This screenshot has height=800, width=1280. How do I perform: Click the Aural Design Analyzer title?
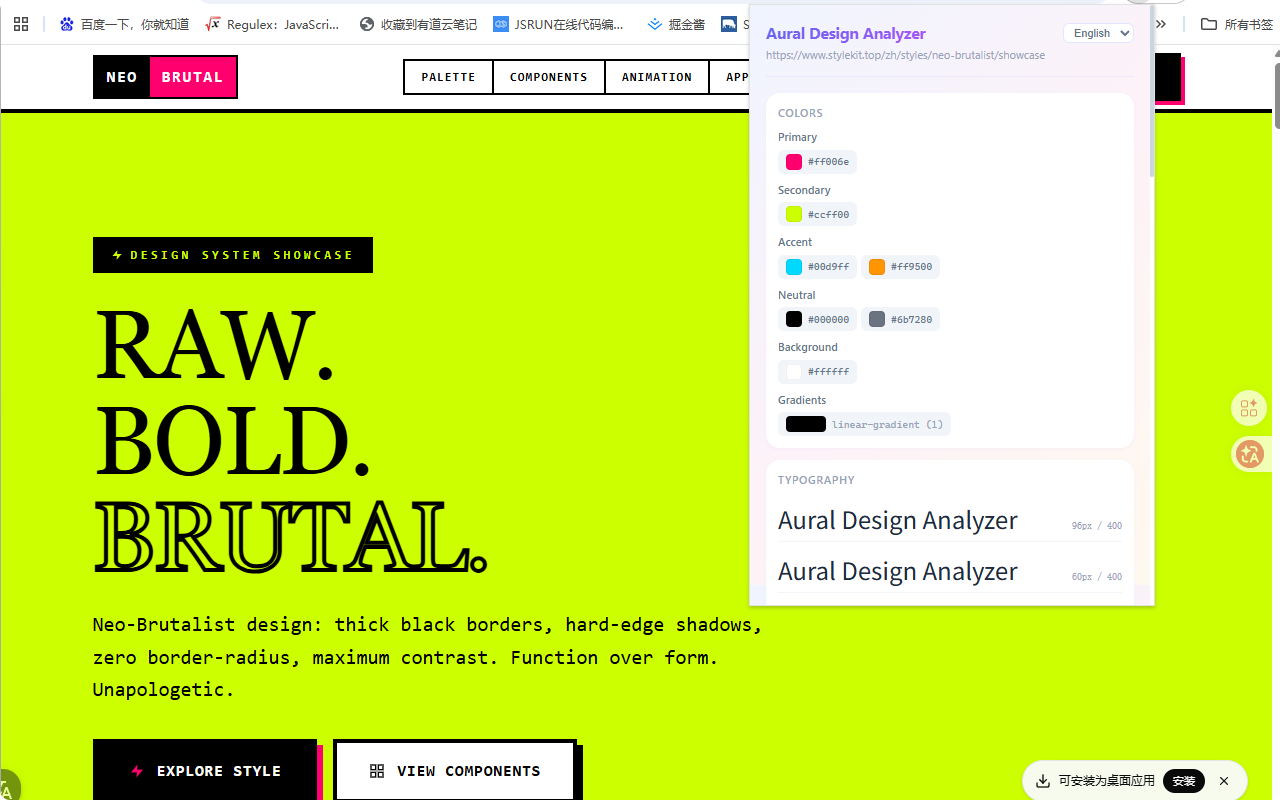846,33
